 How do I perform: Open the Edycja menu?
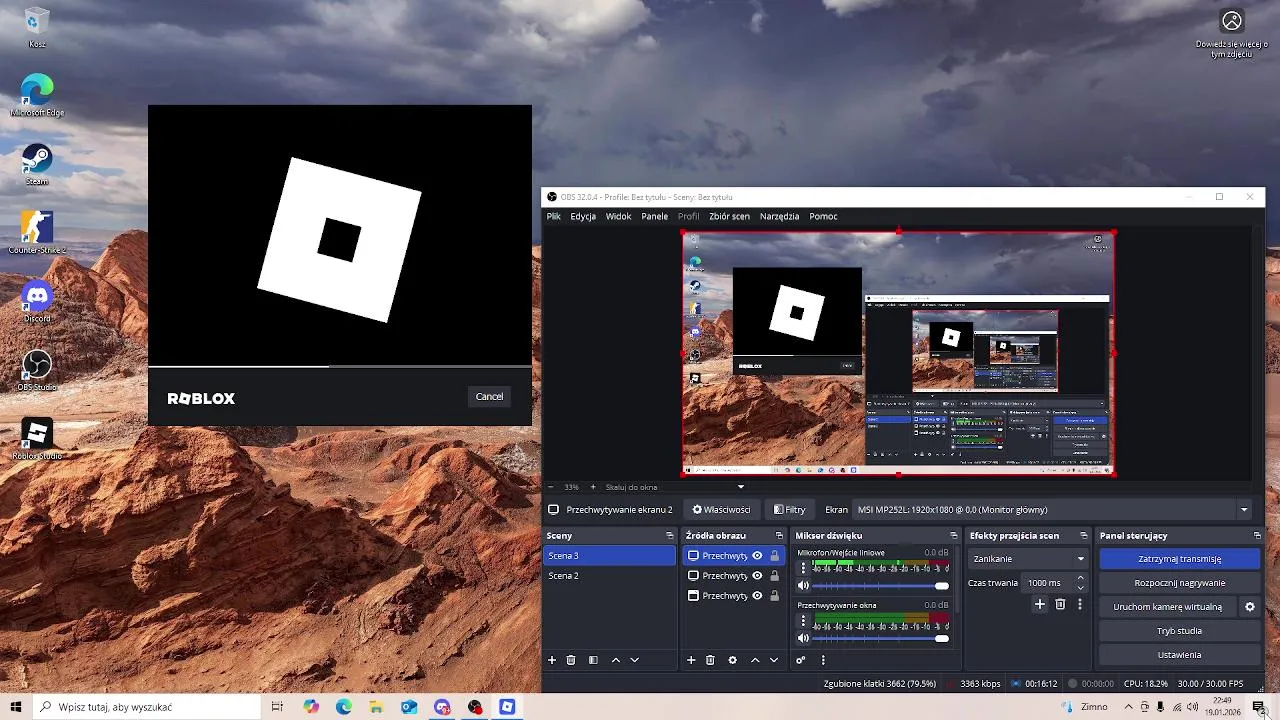pyautogui.click(x=583, y=216)
